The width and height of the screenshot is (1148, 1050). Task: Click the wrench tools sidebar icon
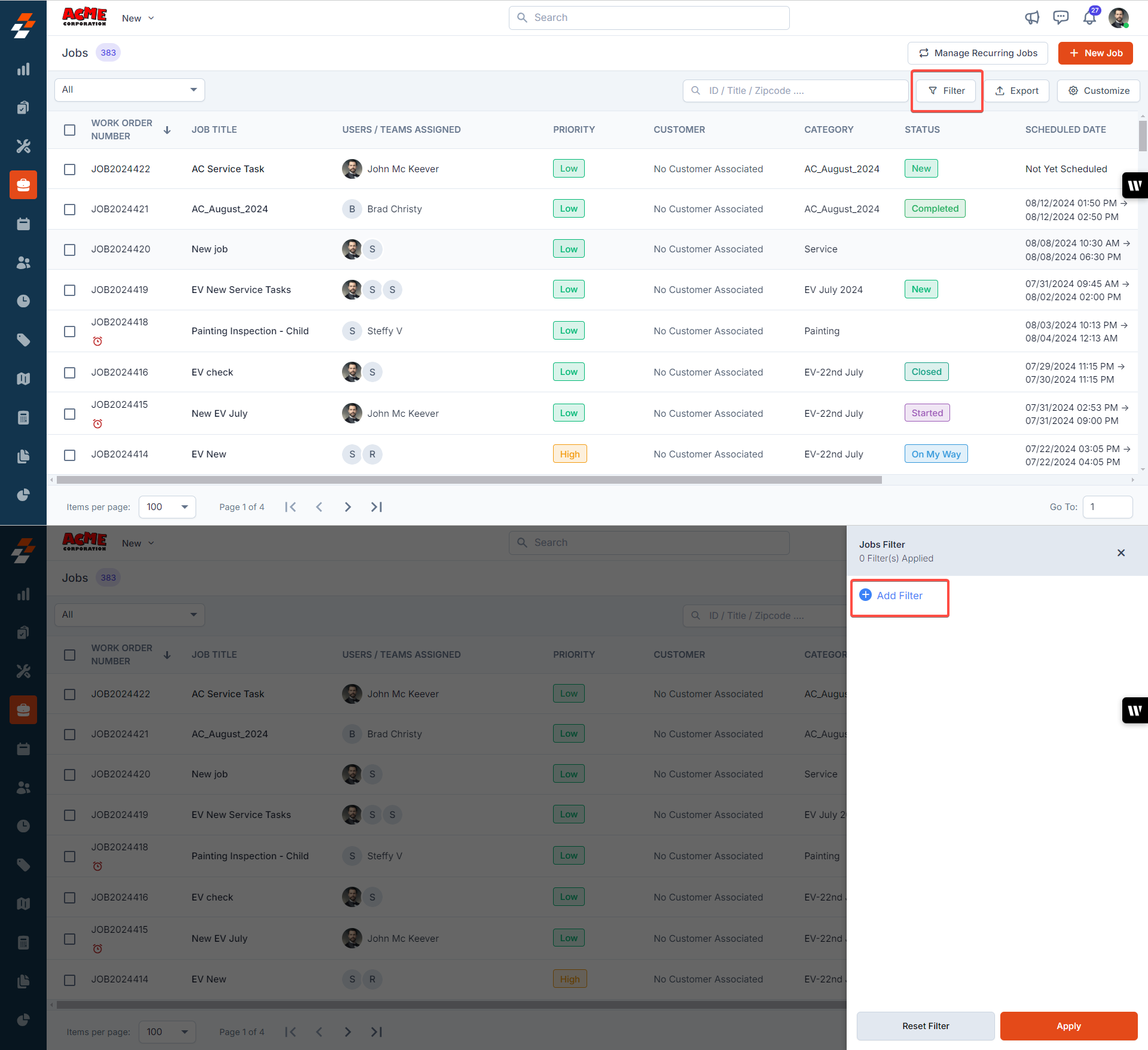(23, 146)
